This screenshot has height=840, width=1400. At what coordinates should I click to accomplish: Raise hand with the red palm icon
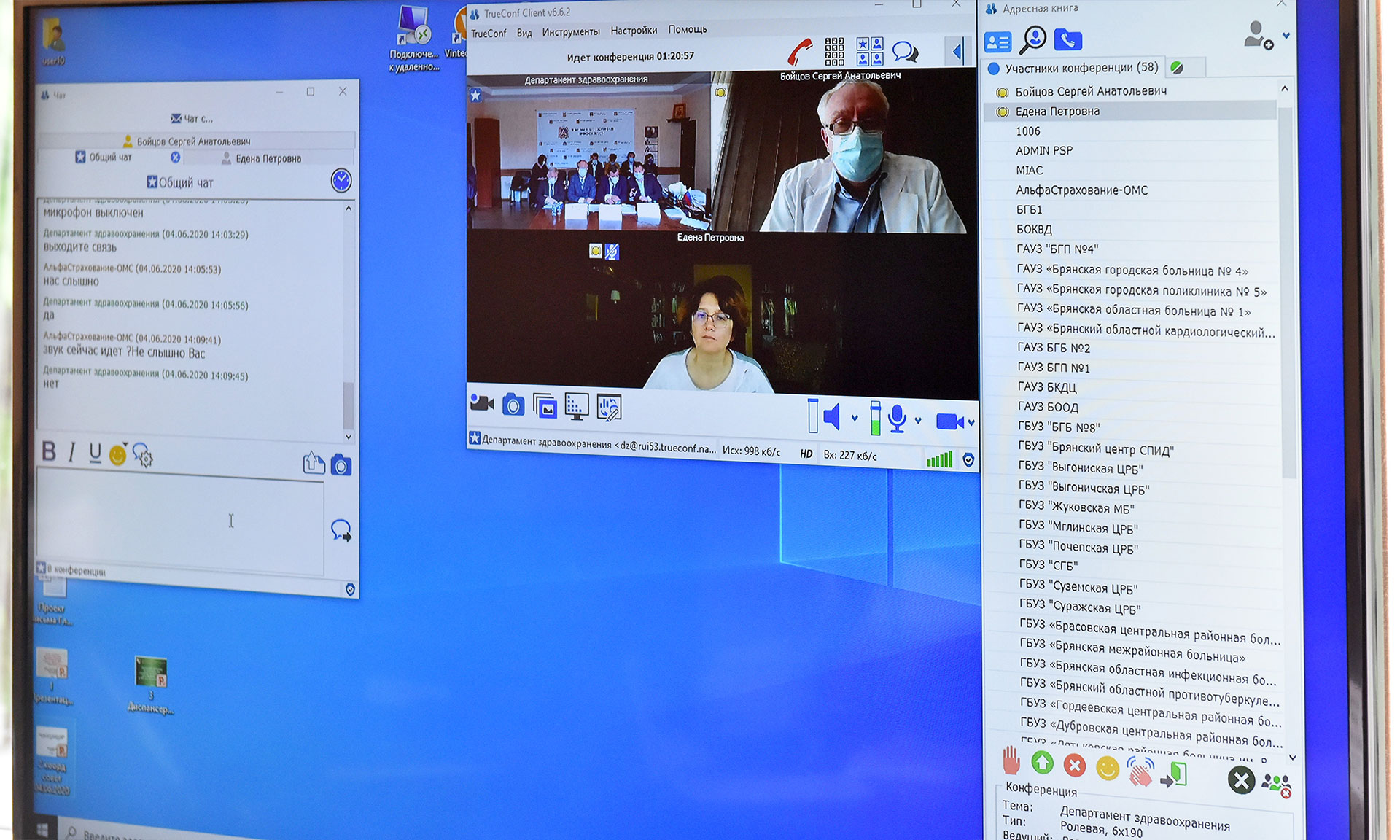point(1011,762)
